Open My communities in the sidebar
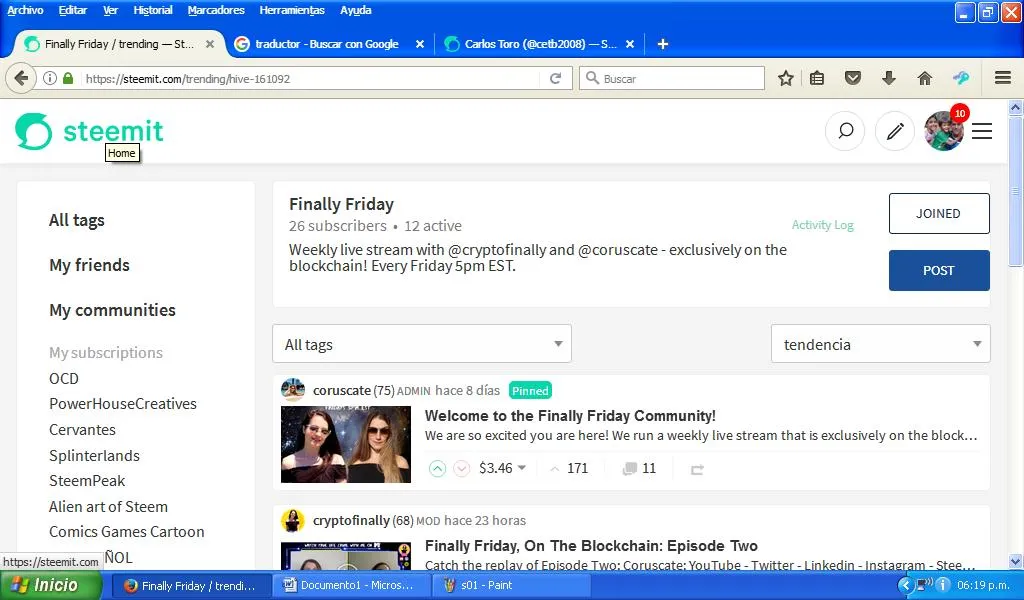1024x600 pixels. click(112, 310)
